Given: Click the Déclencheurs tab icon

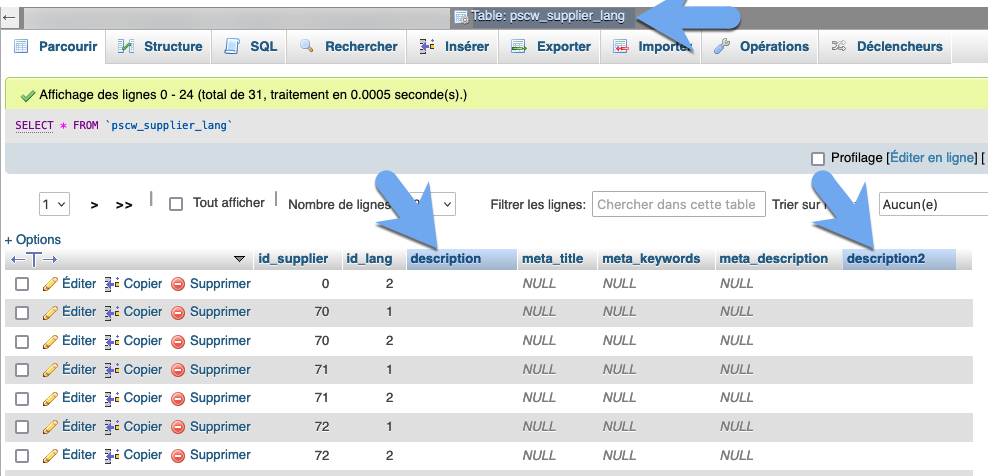Looking at the screenshot, I should point(838,47).
